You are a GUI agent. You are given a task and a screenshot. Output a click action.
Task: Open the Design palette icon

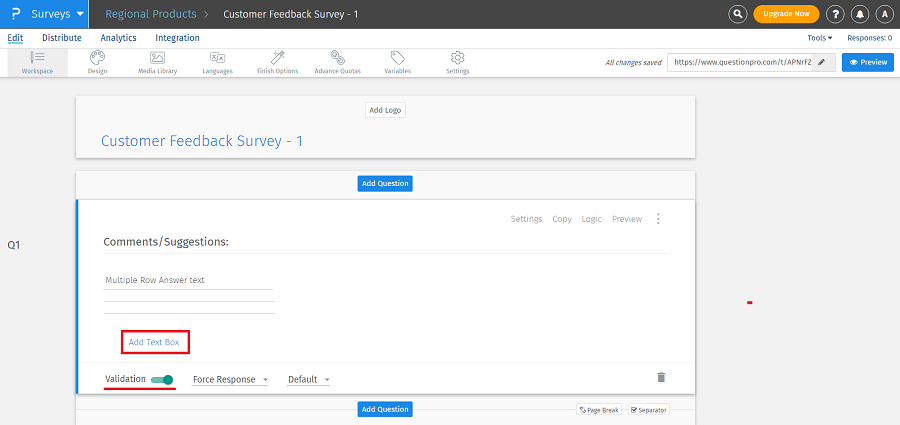click(x=97, y=58)
